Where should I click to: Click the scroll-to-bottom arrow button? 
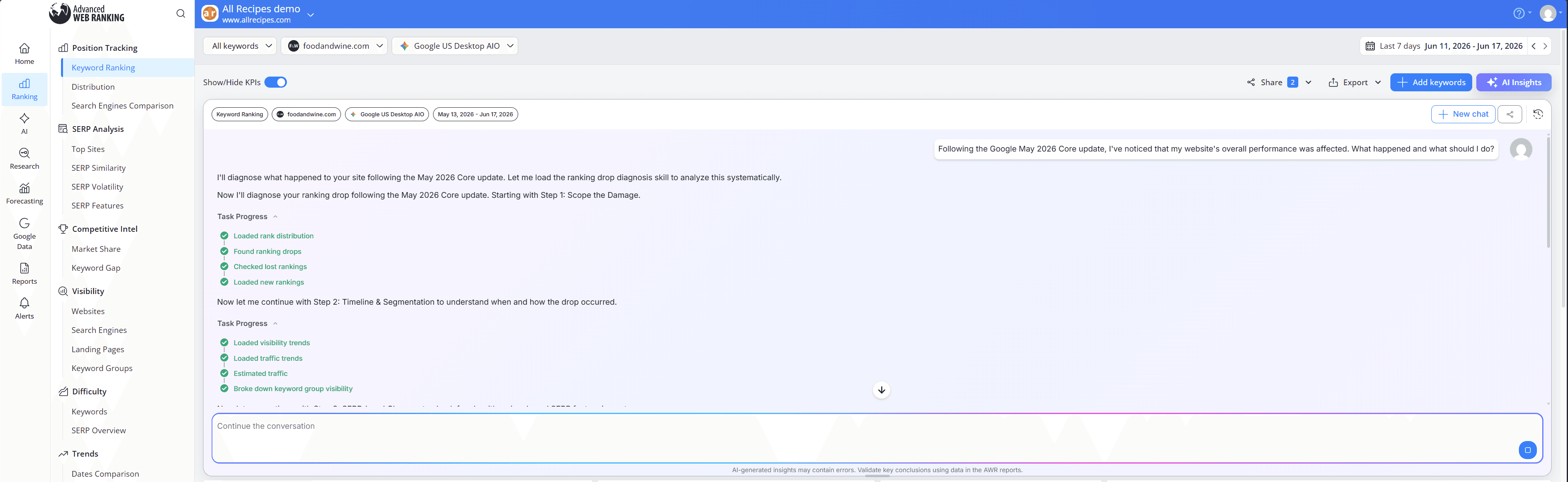coord(881,390)
